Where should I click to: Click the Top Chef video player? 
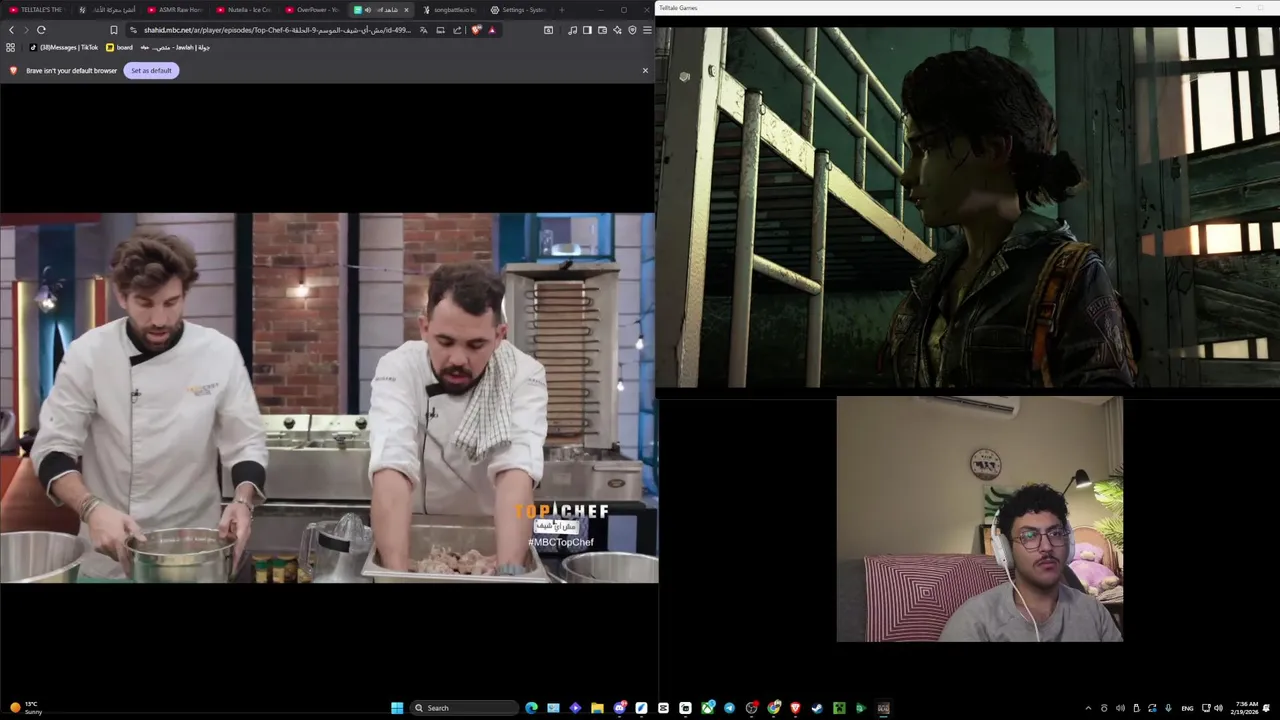click(329, 397)
